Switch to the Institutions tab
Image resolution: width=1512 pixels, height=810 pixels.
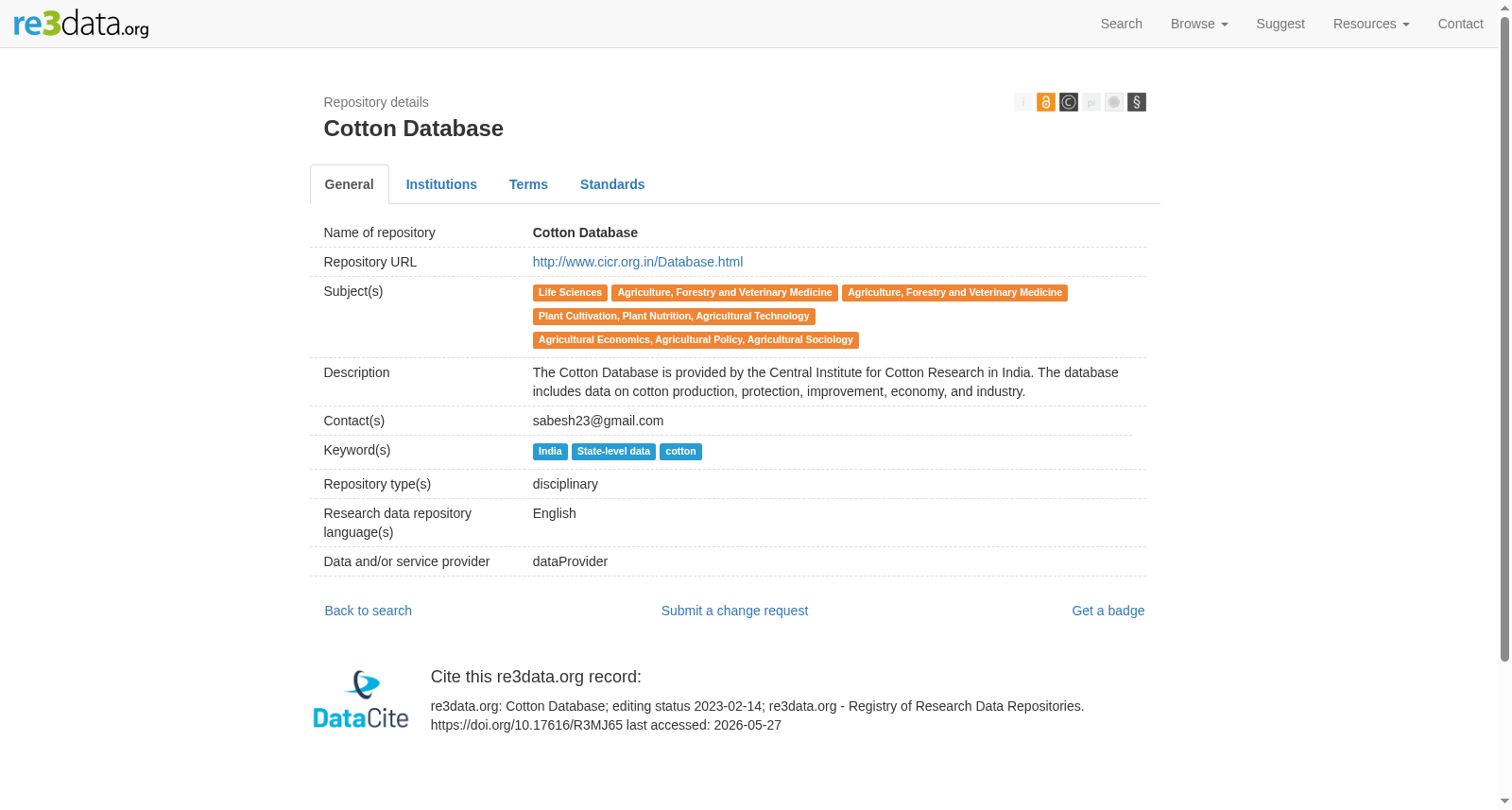[441, 184]
